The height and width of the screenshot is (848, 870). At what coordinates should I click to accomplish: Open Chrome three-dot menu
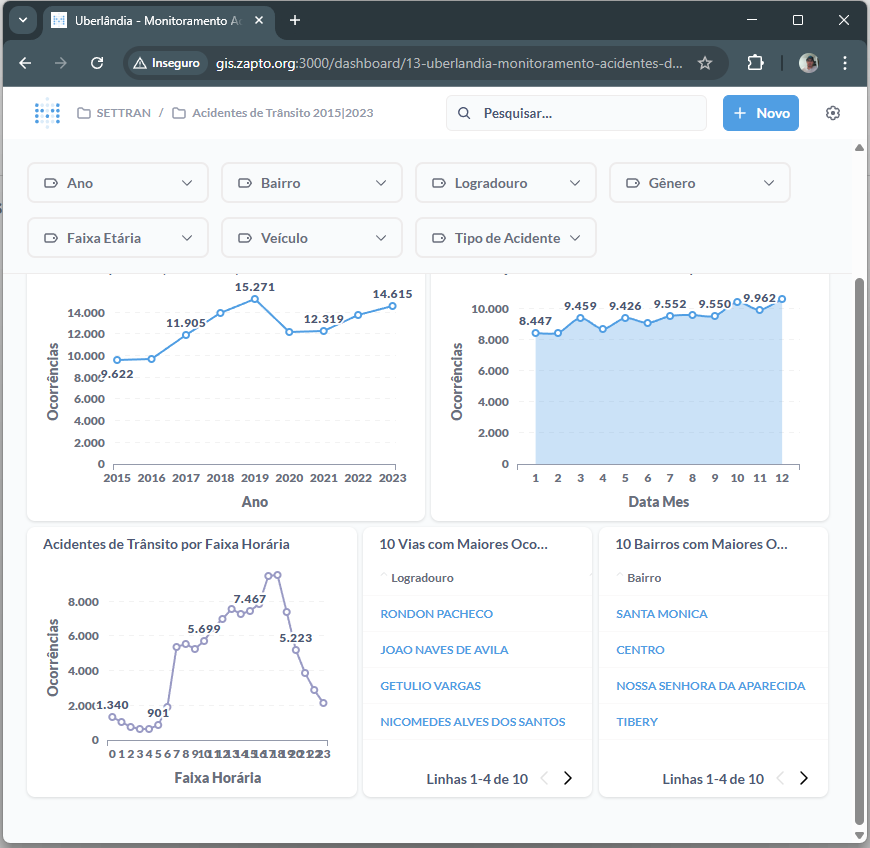coord(845,63)
